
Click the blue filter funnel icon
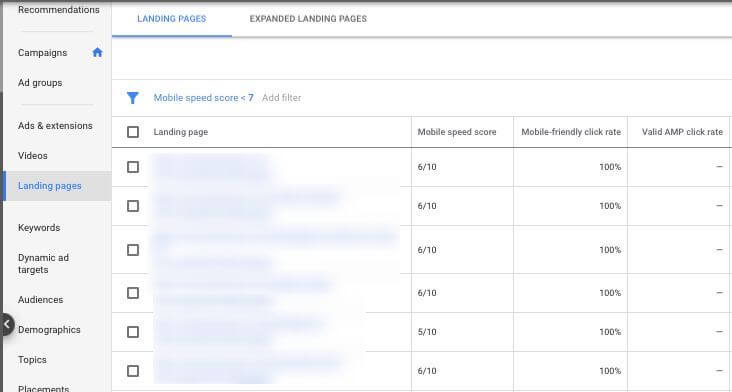(133, 98)
